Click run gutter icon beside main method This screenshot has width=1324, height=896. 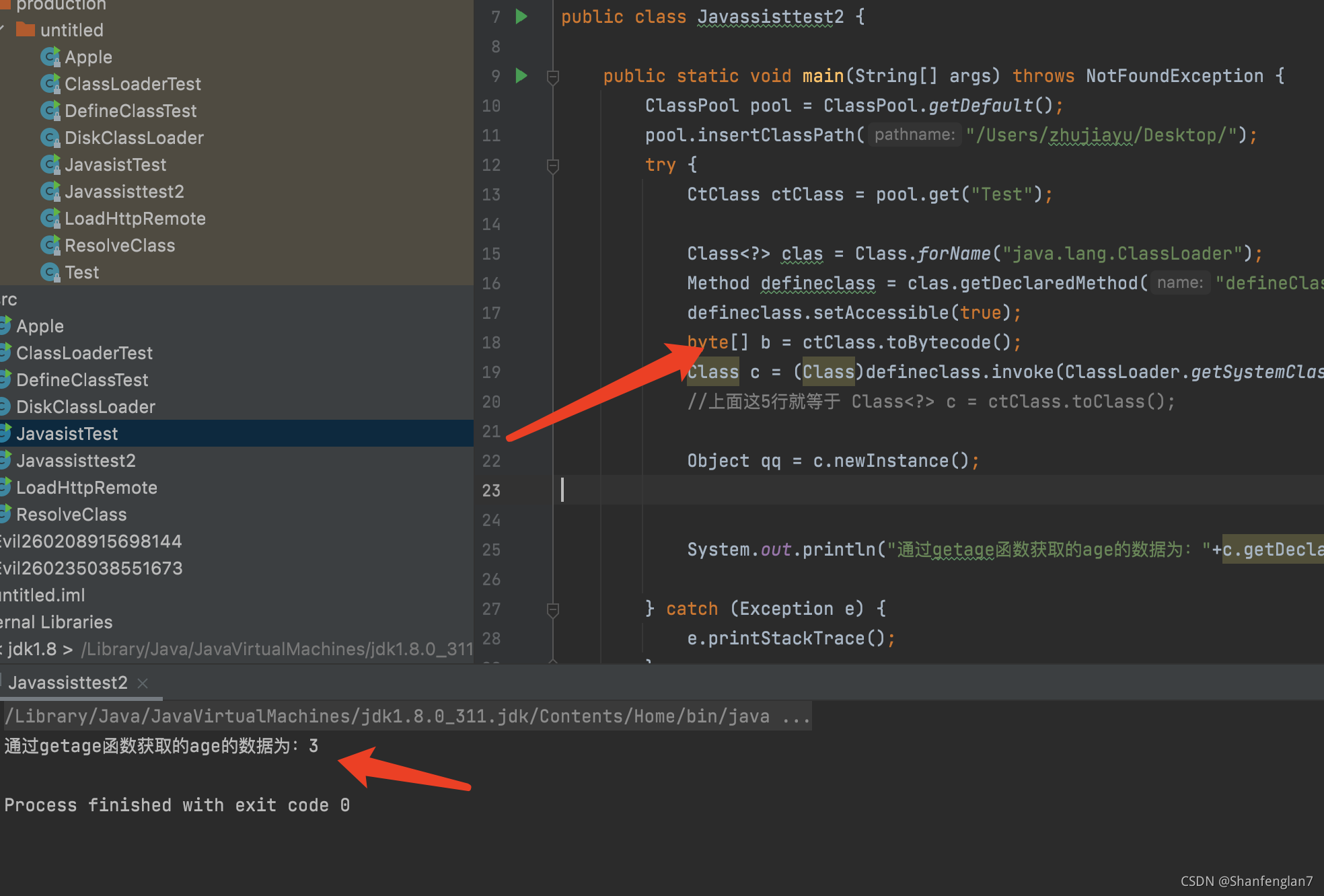[521, 75]
